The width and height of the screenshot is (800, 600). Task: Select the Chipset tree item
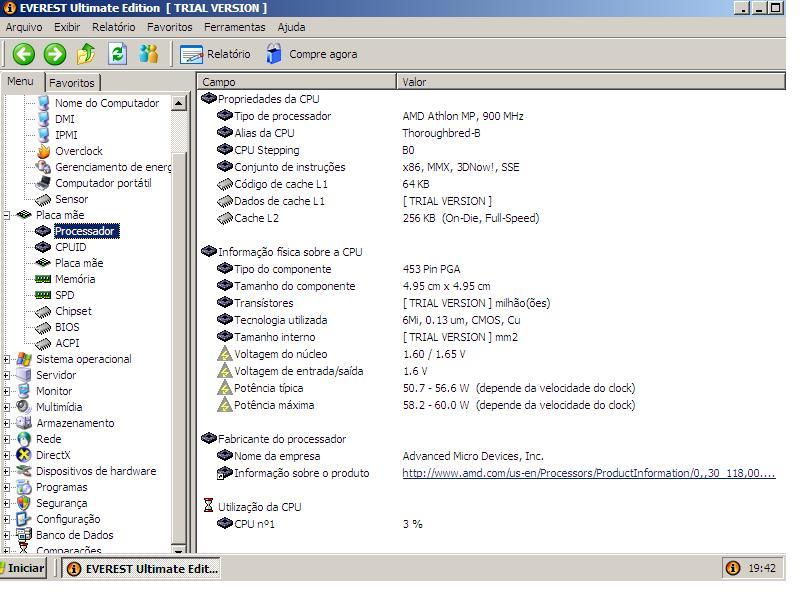pyautogui.click(x=73, y=311)
